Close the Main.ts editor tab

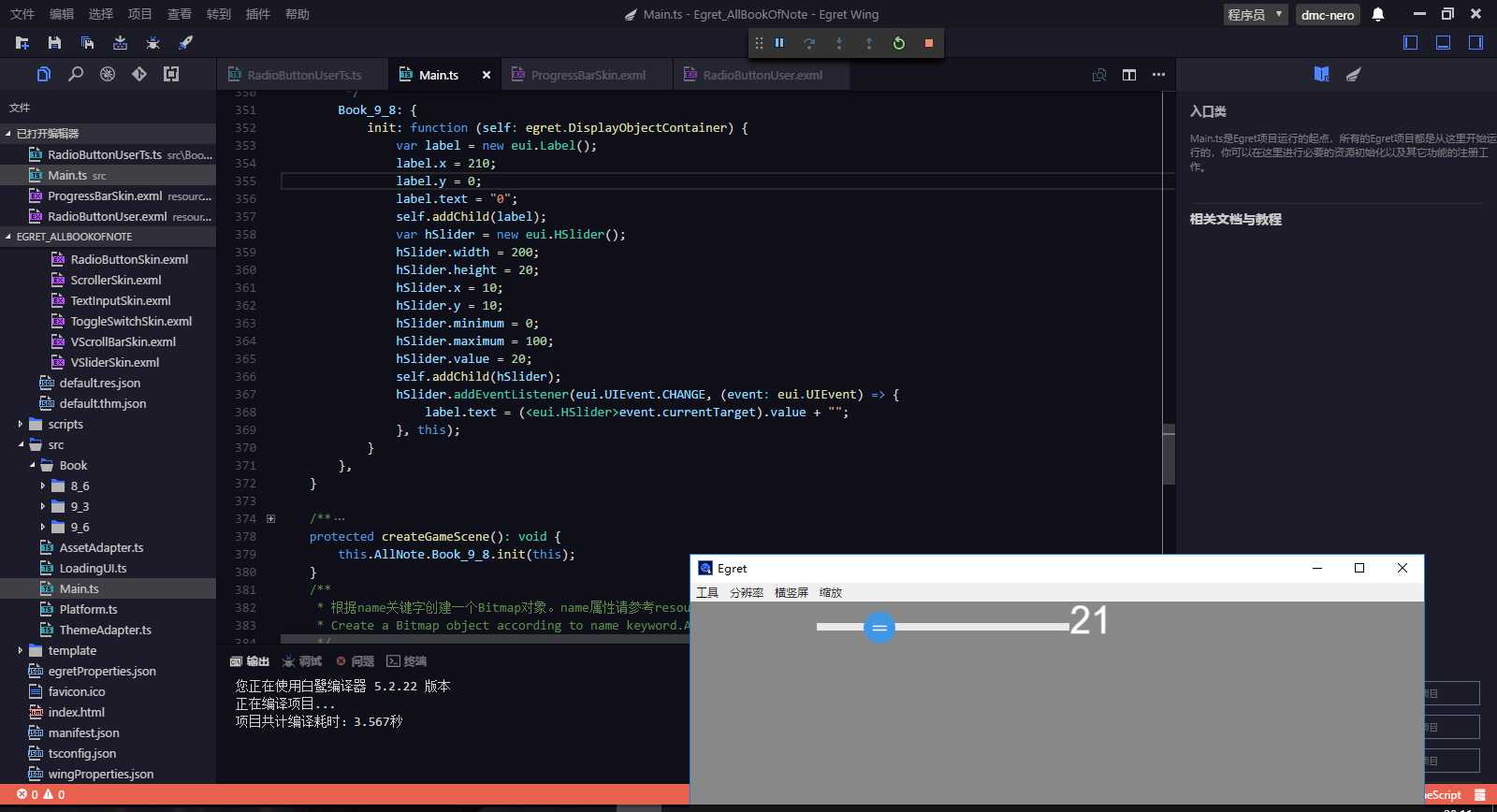pos(487,75)
